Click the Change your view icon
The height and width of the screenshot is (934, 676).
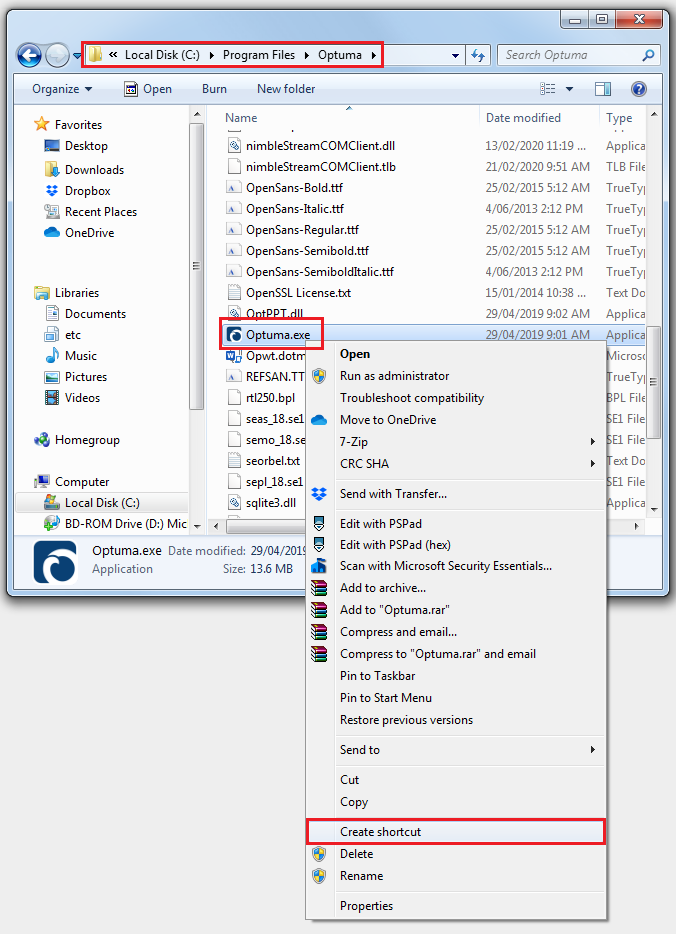548,89
